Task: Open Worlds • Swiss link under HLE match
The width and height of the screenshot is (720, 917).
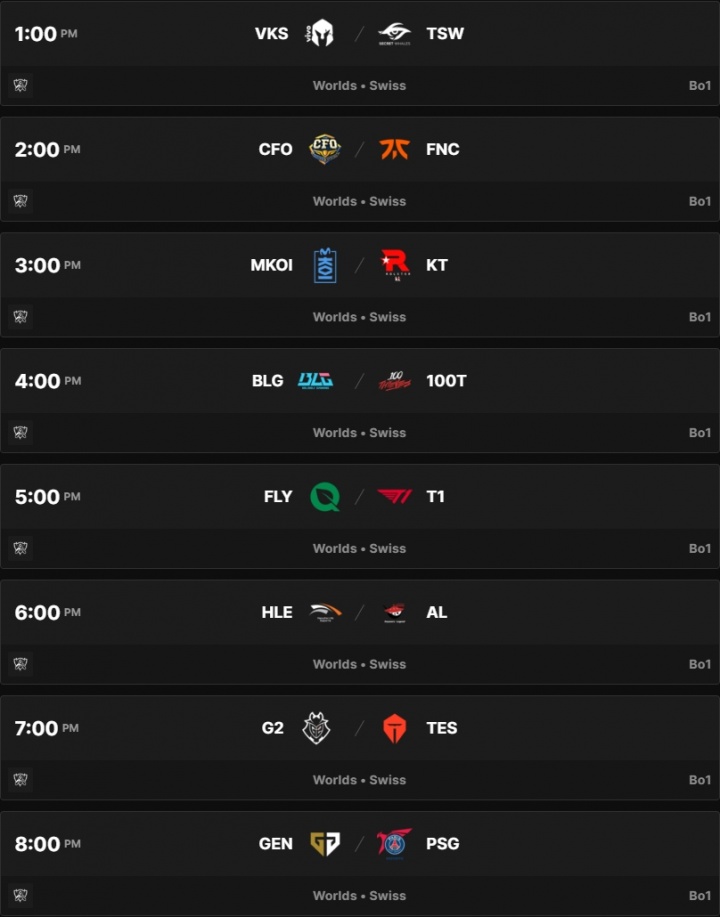Action: tap(359, 664)
